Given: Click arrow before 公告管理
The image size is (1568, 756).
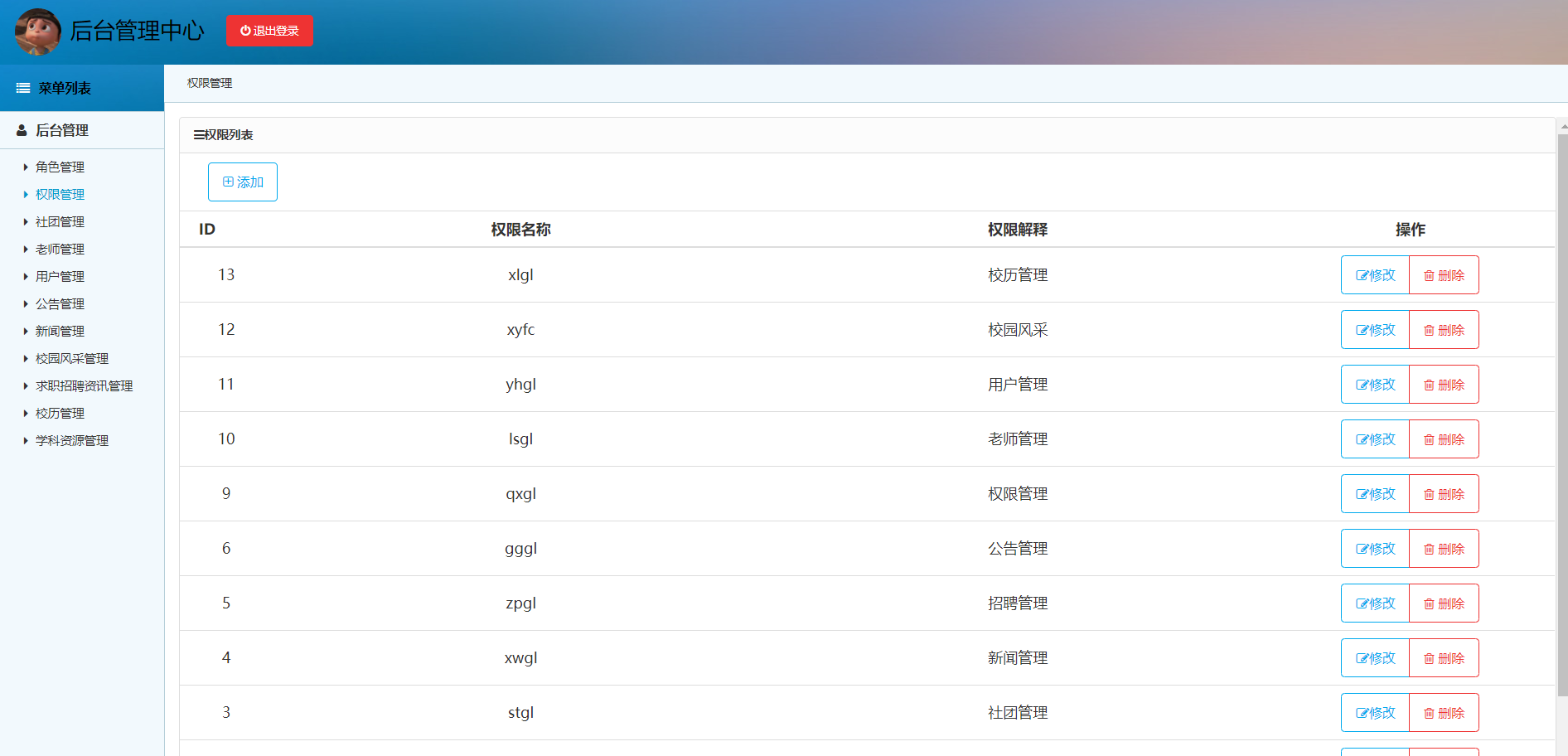Looking at the screenshot, I should click(26, 303).
